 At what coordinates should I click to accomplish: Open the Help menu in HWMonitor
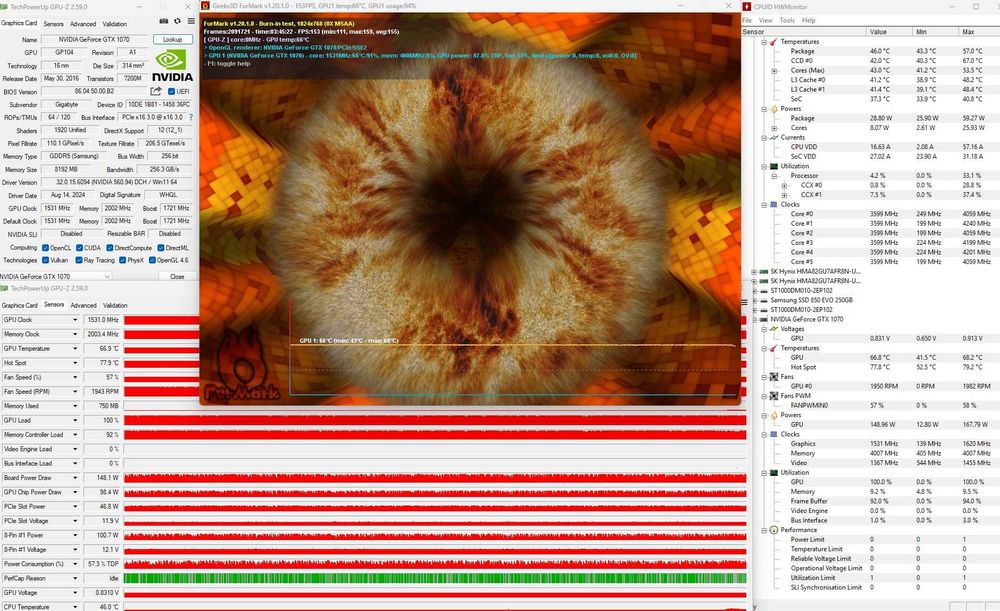[808, 20]
